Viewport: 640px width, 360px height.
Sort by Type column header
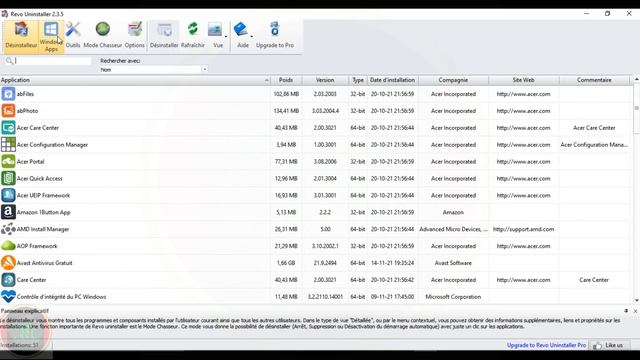[x=358, y=80]
